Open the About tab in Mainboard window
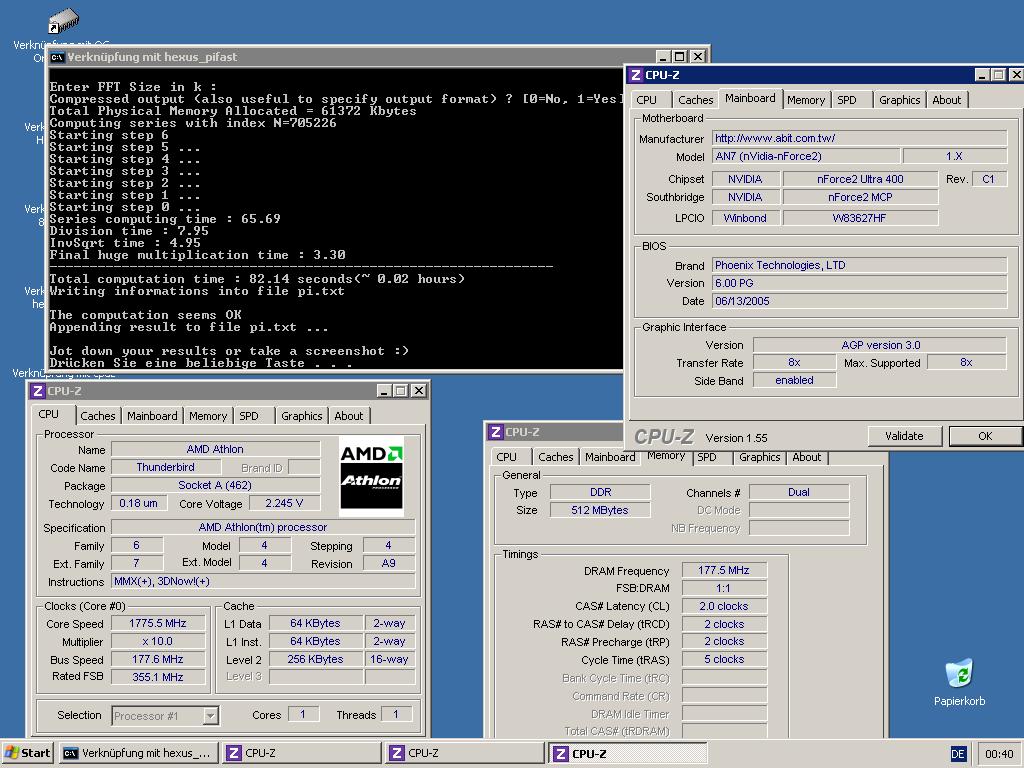Image resolution: width=1024 pixels, height=768 pixels. tap(946, 100)
